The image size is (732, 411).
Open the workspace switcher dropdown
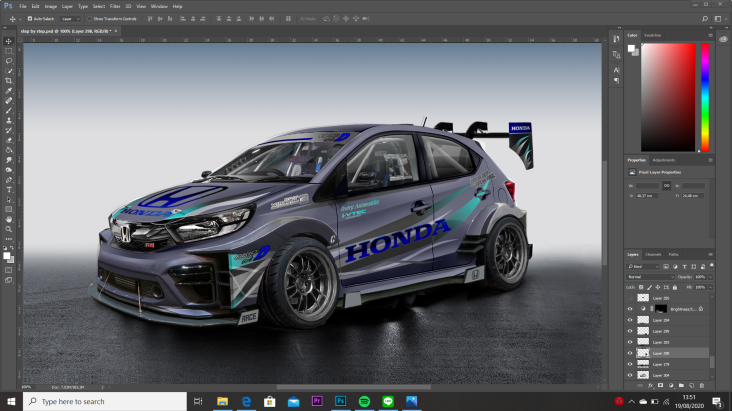pos(718,19)
